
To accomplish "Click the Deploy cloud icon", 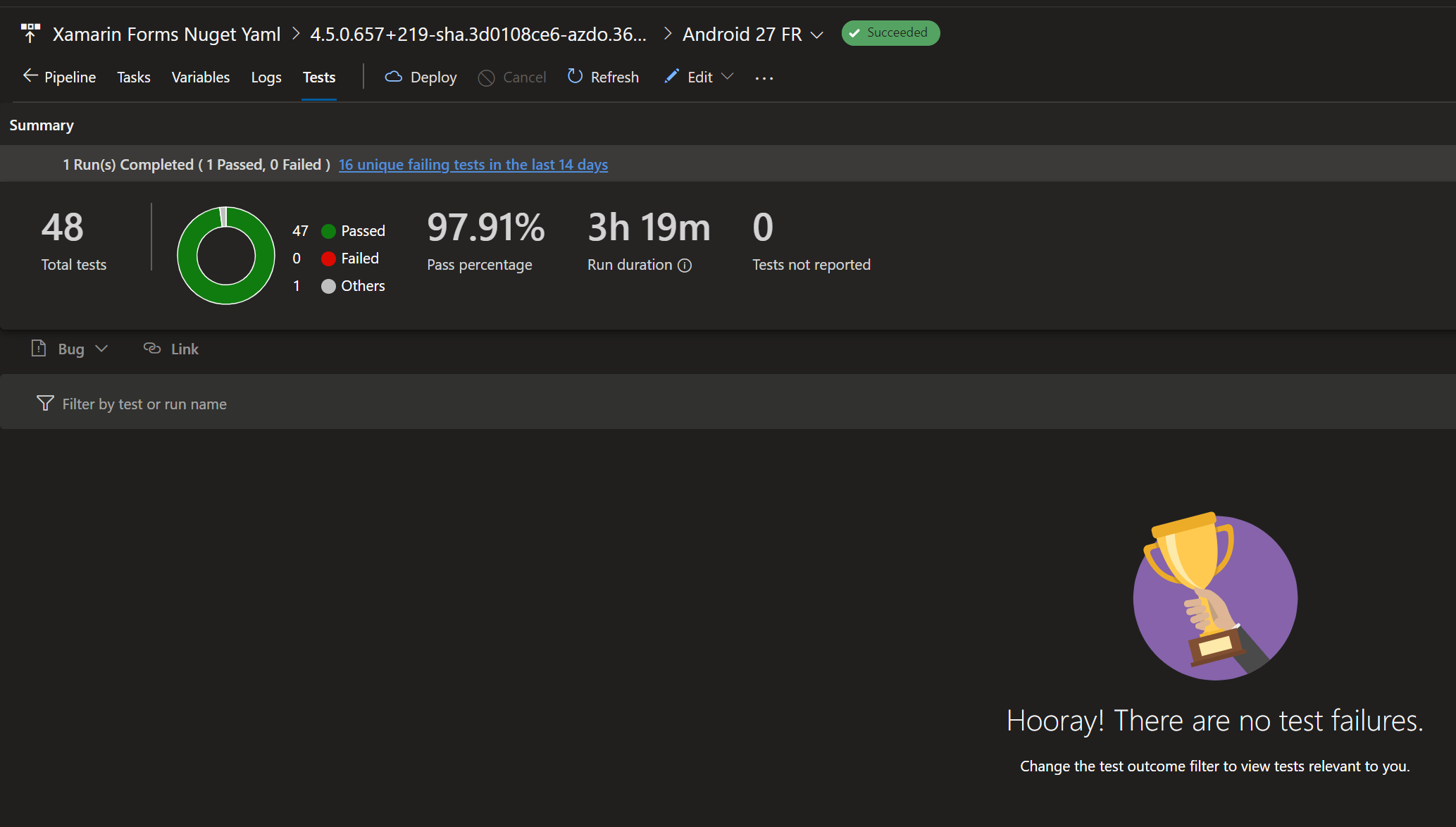I will [393, 77].
